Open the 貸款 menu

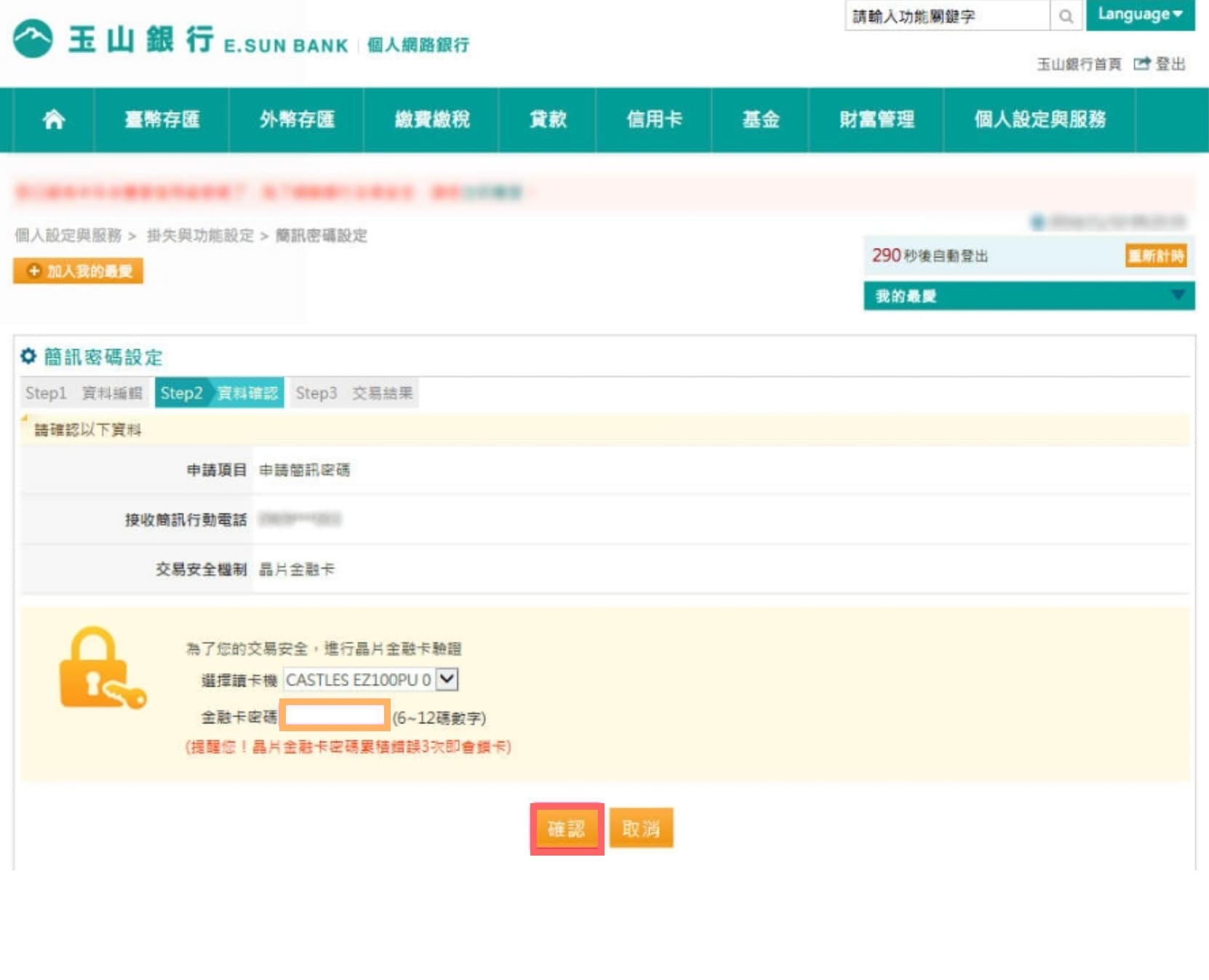click(x=548, y=119)
